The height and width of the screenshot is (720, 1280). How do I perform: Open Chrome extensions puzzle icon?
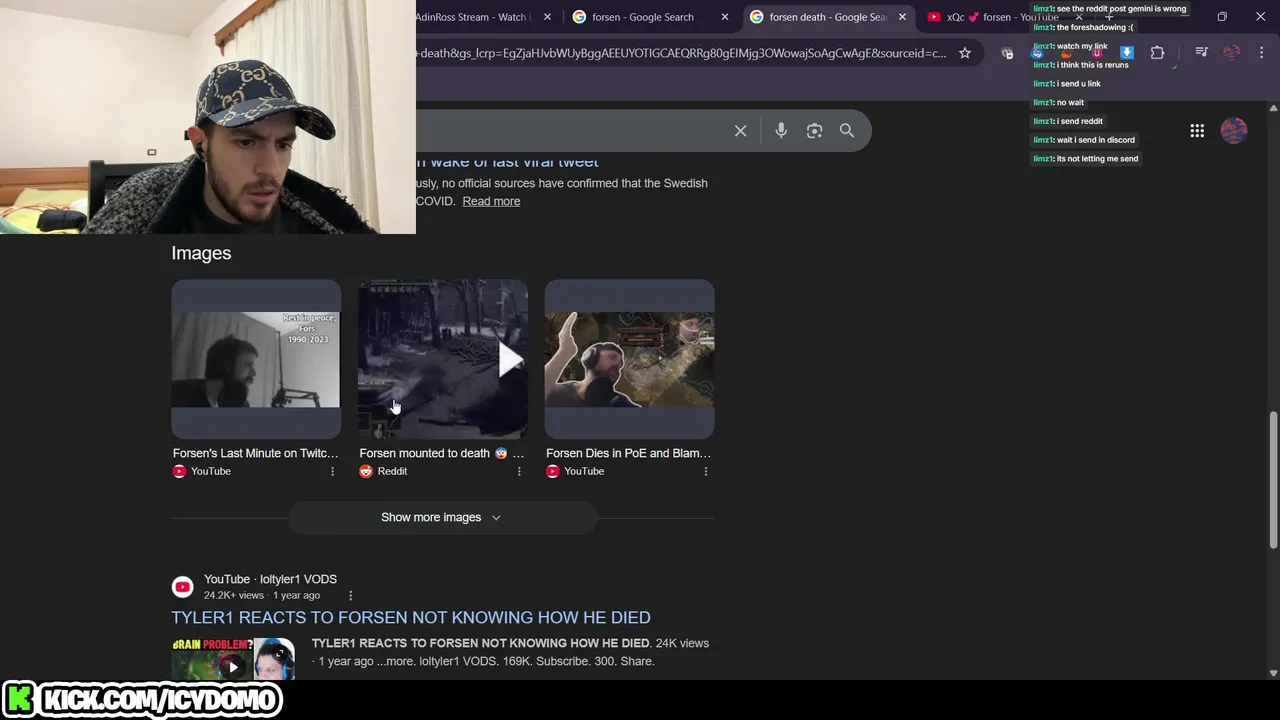click(x=1157, y=53)
